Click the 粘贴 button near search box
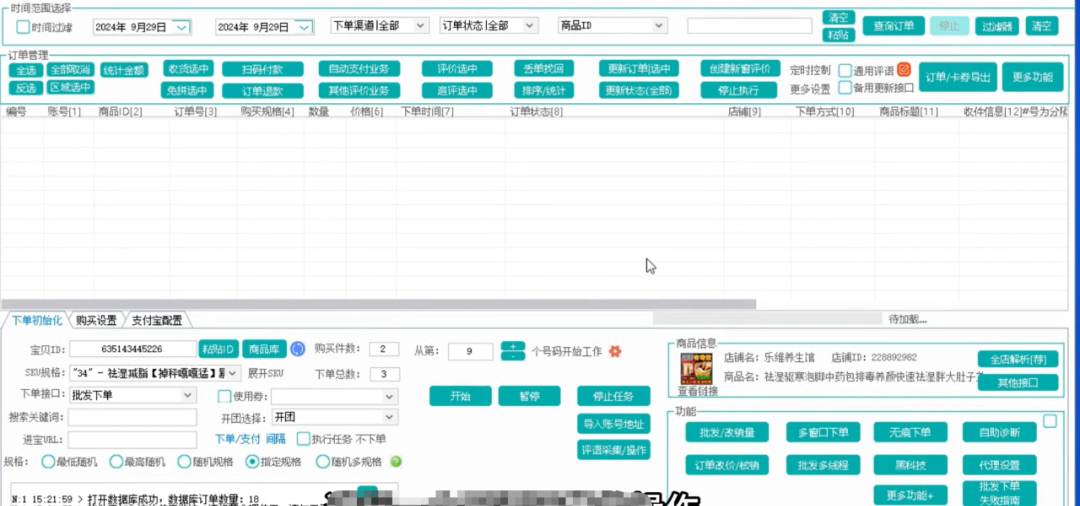 point(839,35)
